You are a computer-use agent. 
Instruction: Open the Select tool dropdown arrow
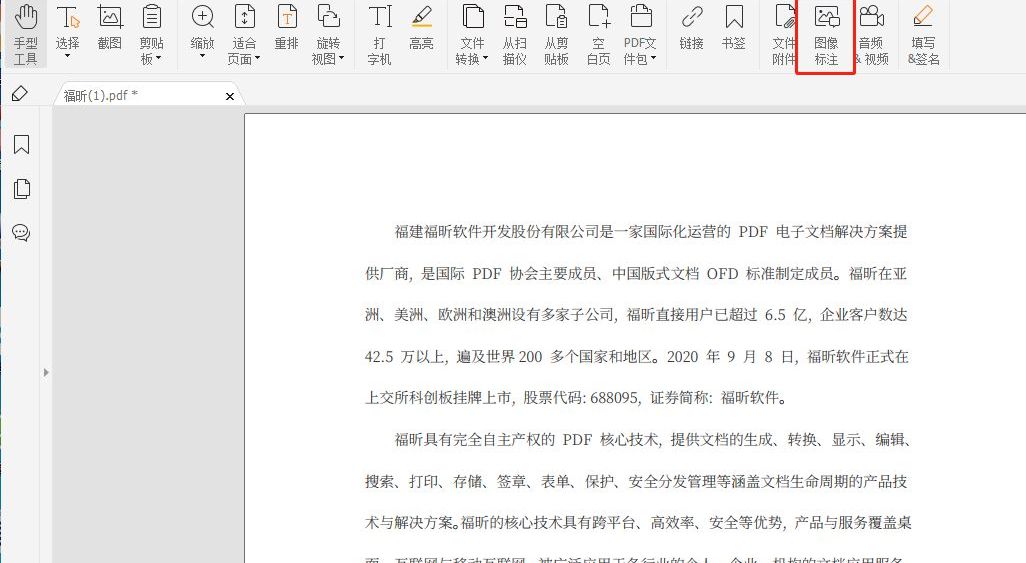pos(67,57)
